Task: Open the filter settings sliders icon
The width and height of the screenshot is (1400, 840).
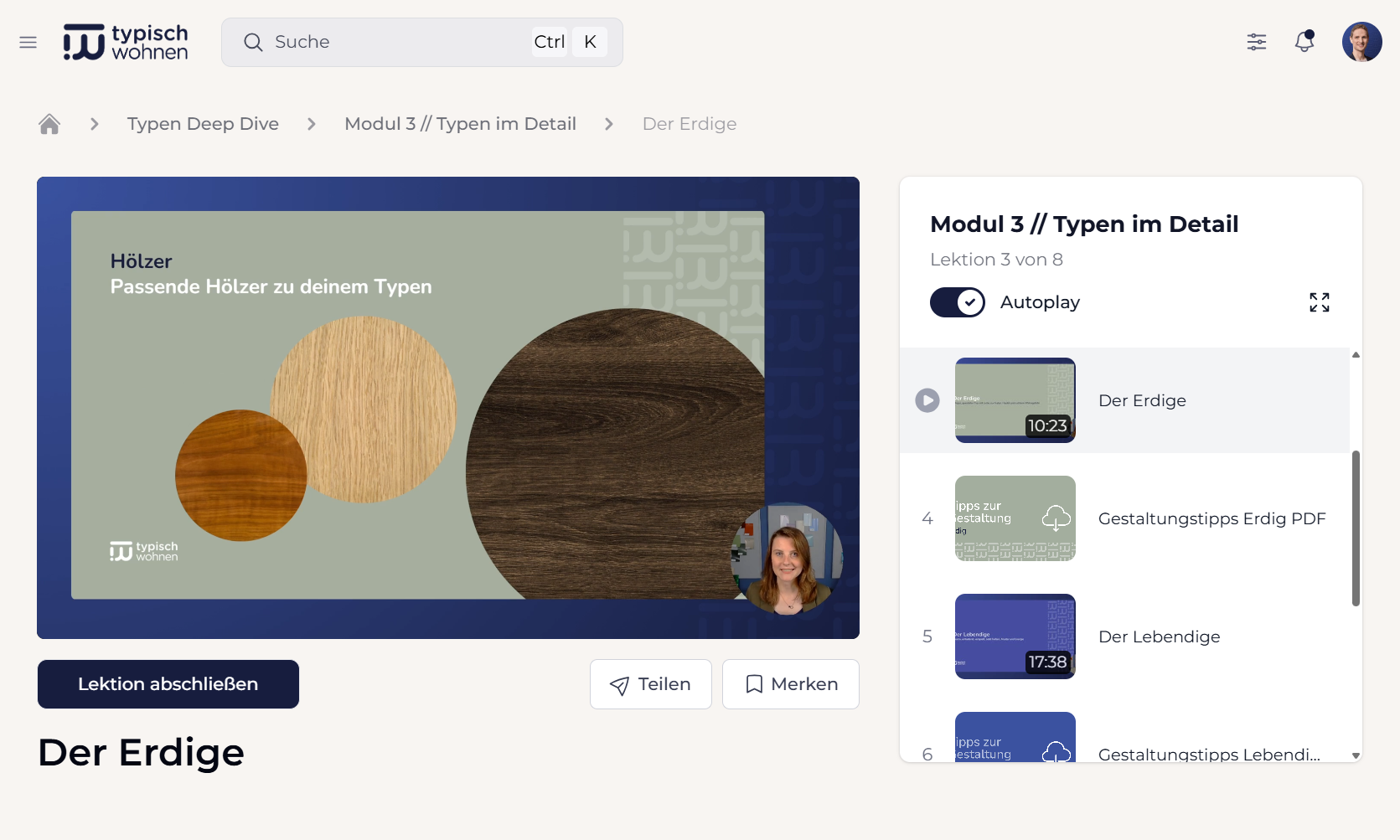Action: (1256, 42)
